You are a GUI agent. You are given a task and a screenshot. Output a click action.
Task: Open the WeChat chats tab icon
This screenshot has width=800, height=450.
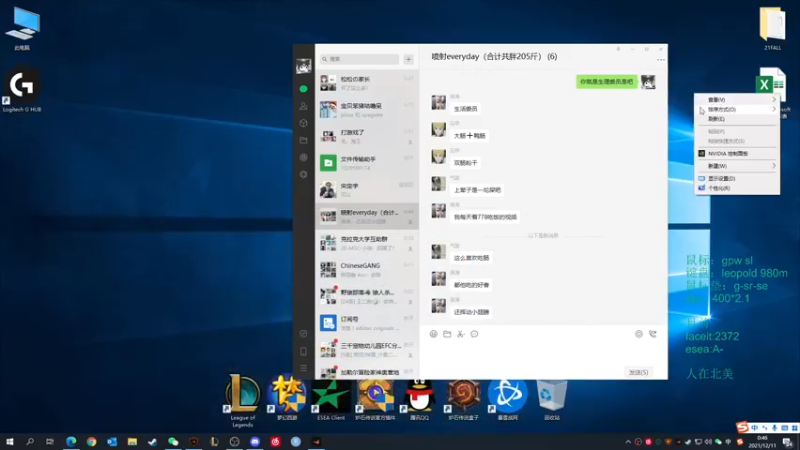303,89
